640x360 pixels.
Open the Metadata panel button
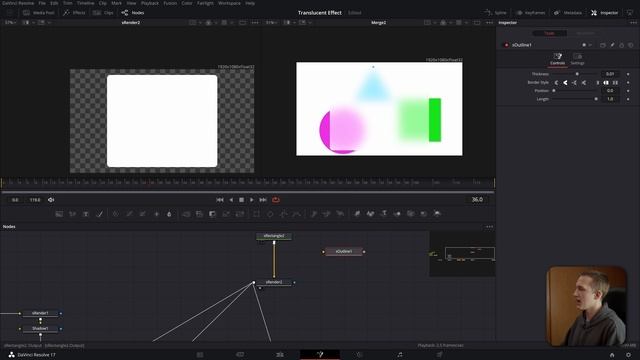point(568,13)
